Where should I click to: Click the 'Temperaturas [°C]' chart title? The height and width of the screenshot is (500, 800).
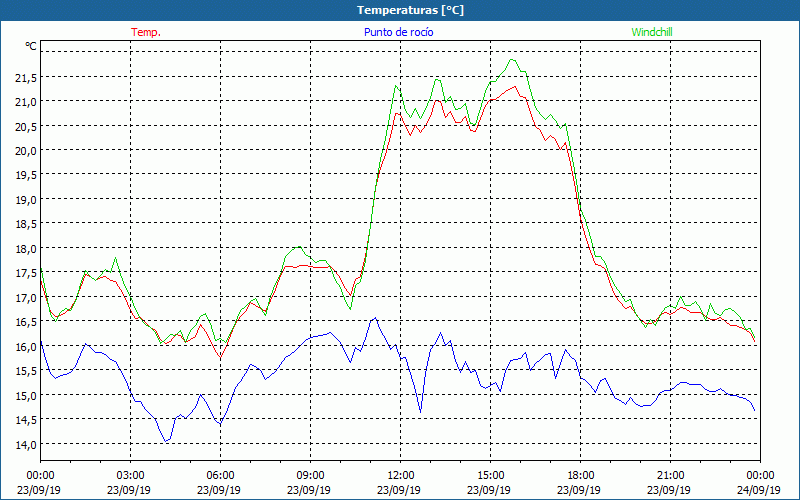click(x=410, y=10)
